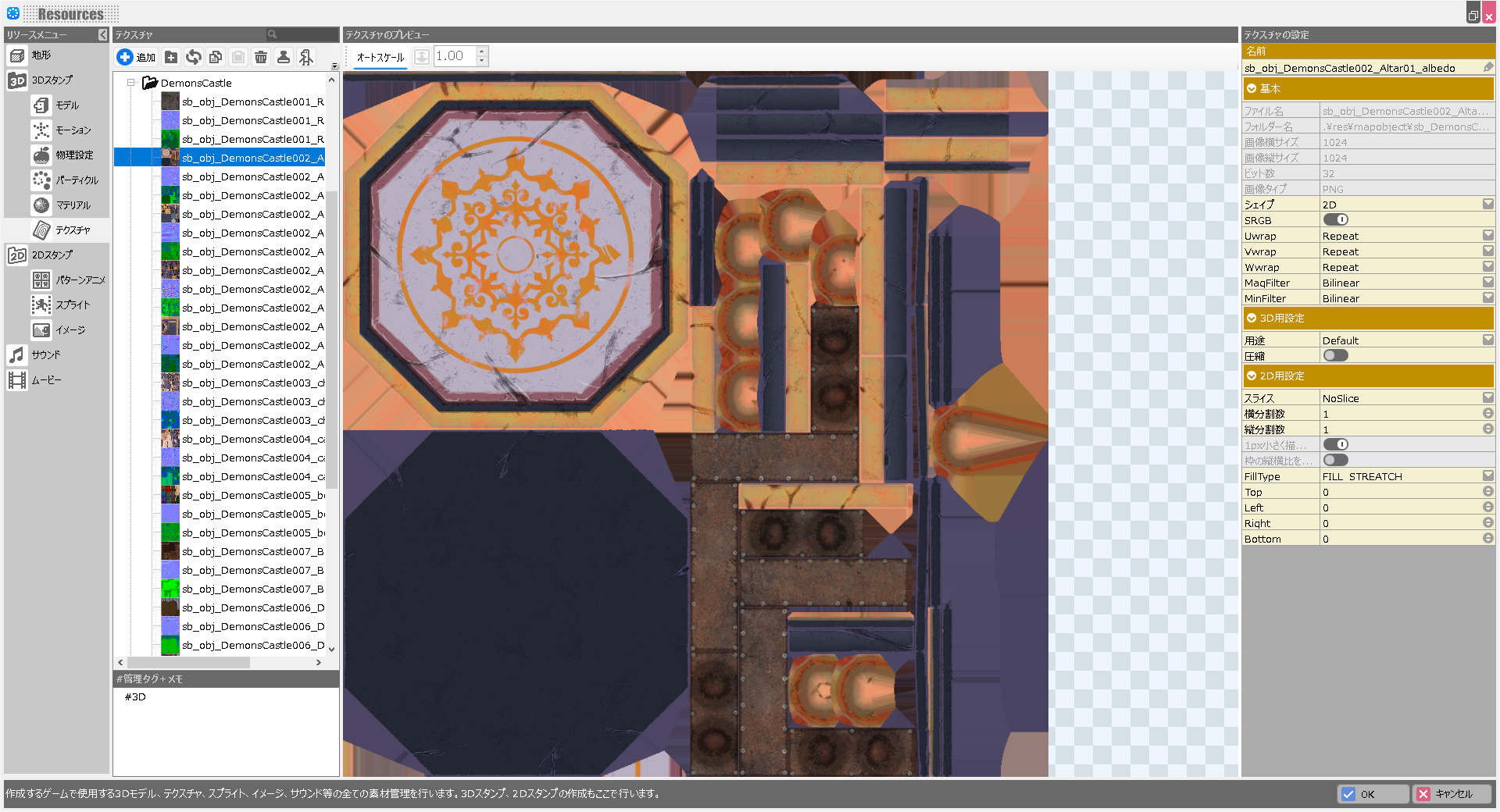Image resolution: width=1500 pixels, height=812 pixels.
Task: Collapse the リソースメニュー sidebar with the arrow icon
Action: (103, 35)
